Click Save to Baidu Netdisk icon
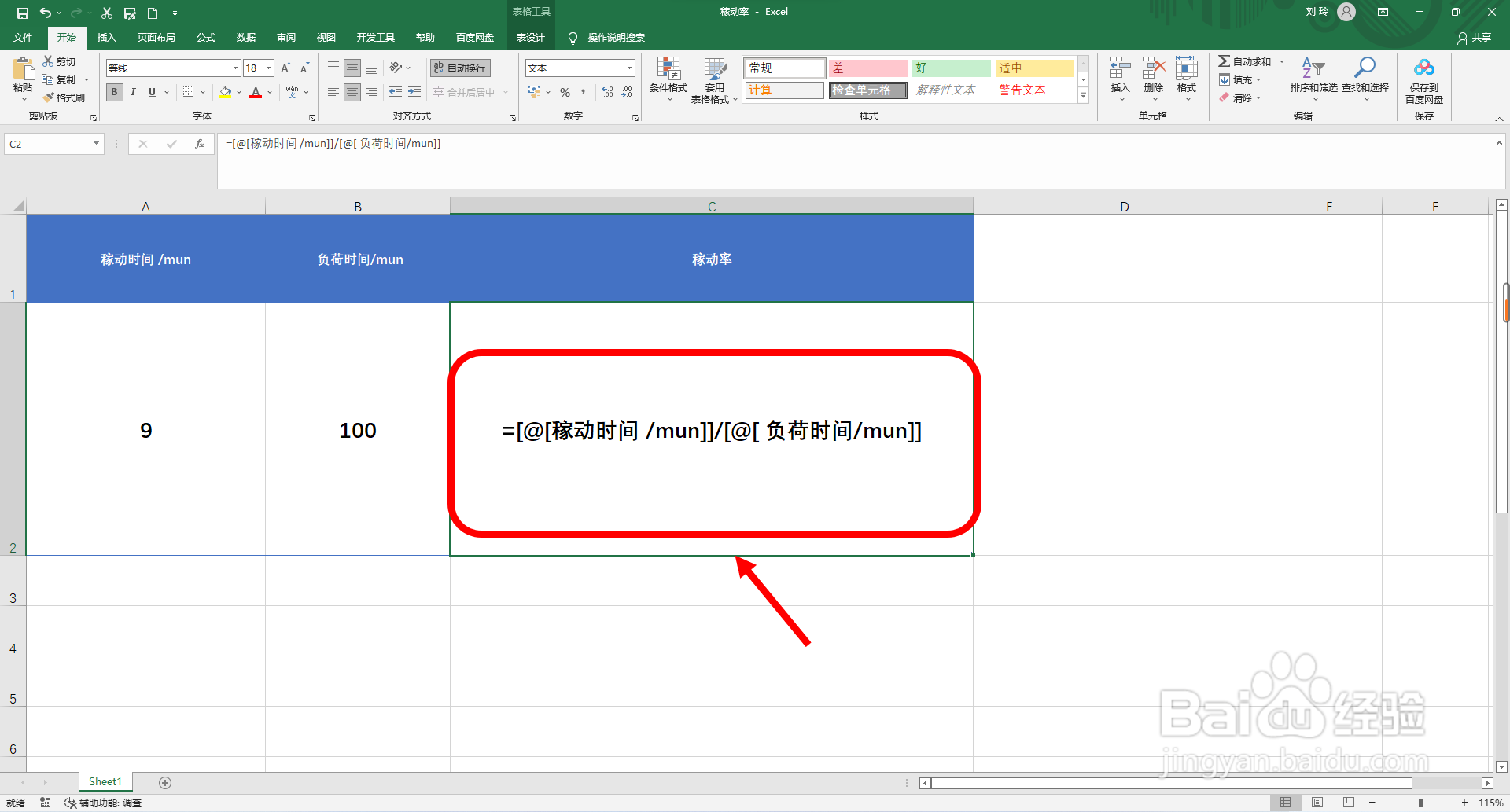 click(x=1424, y=68)
